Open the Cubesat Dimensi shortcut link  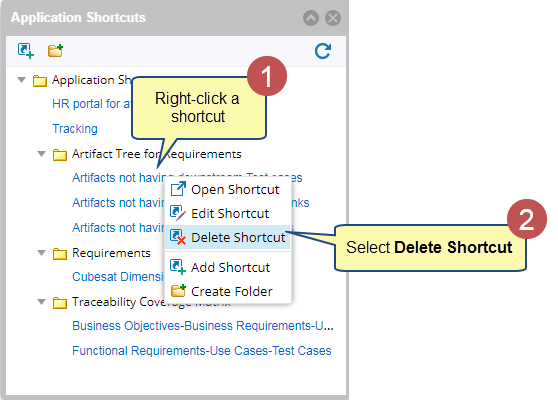click(x=118, y=277)
